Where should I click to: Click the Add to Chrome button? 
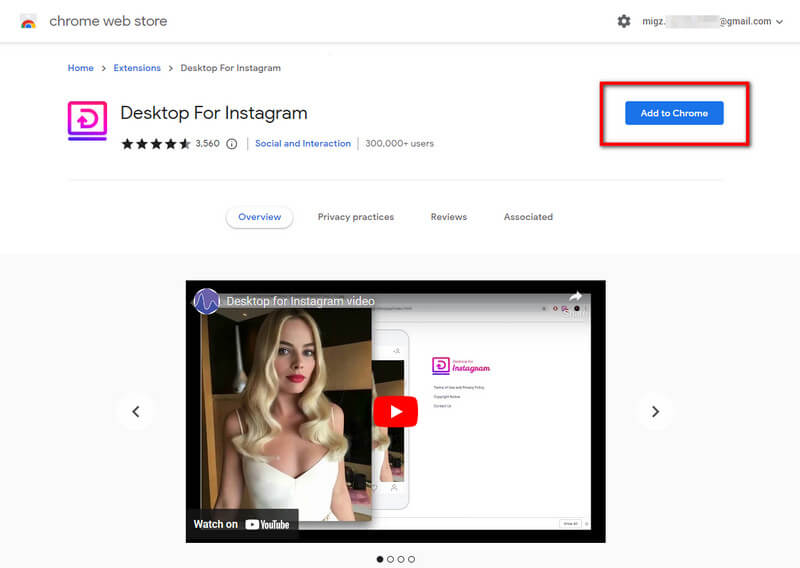(674, 113)
